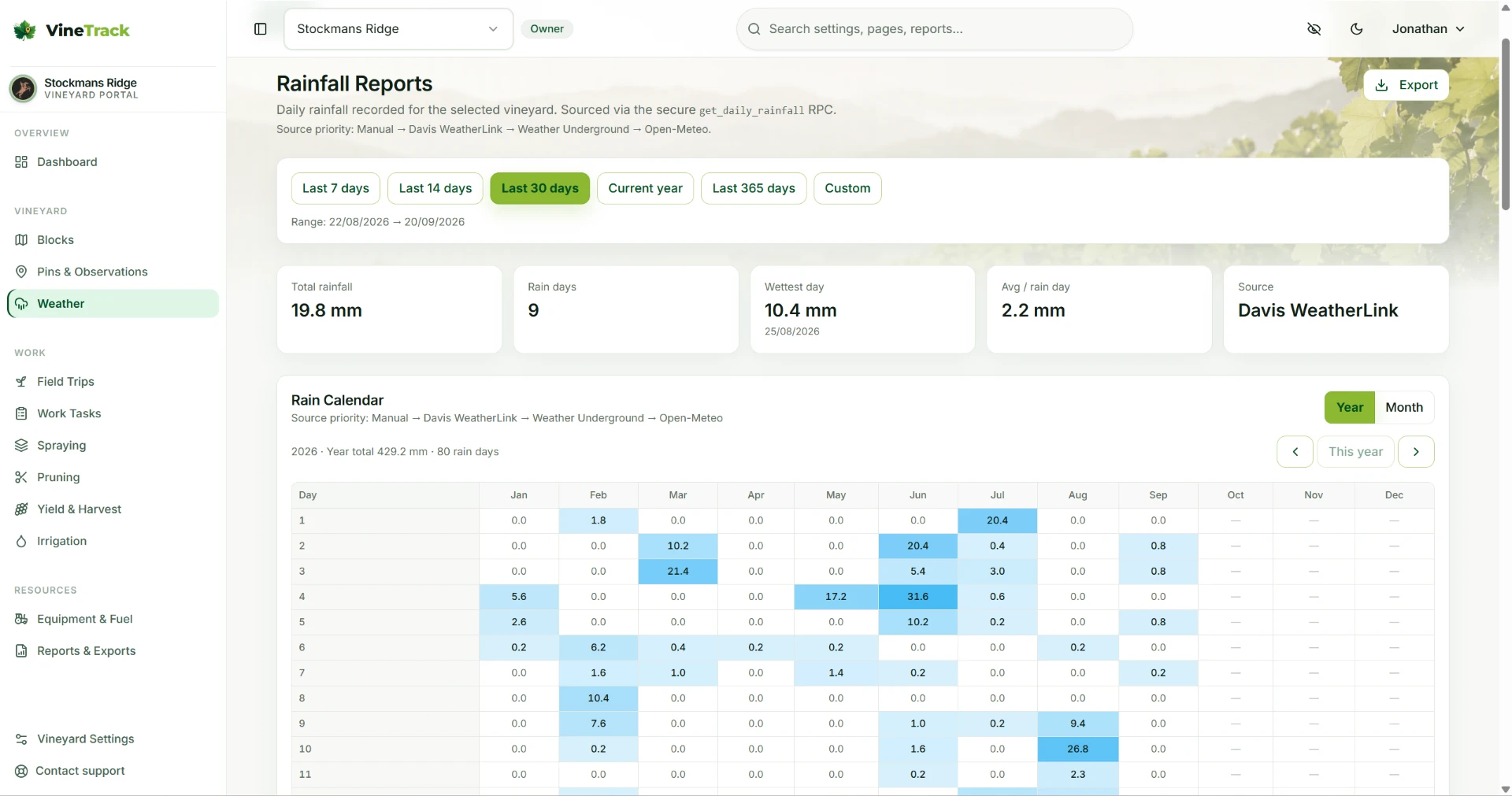The image size is (1512, 796).
Task: Click the Jul column header
Action: pyautogui.click(x=997, y=495)
